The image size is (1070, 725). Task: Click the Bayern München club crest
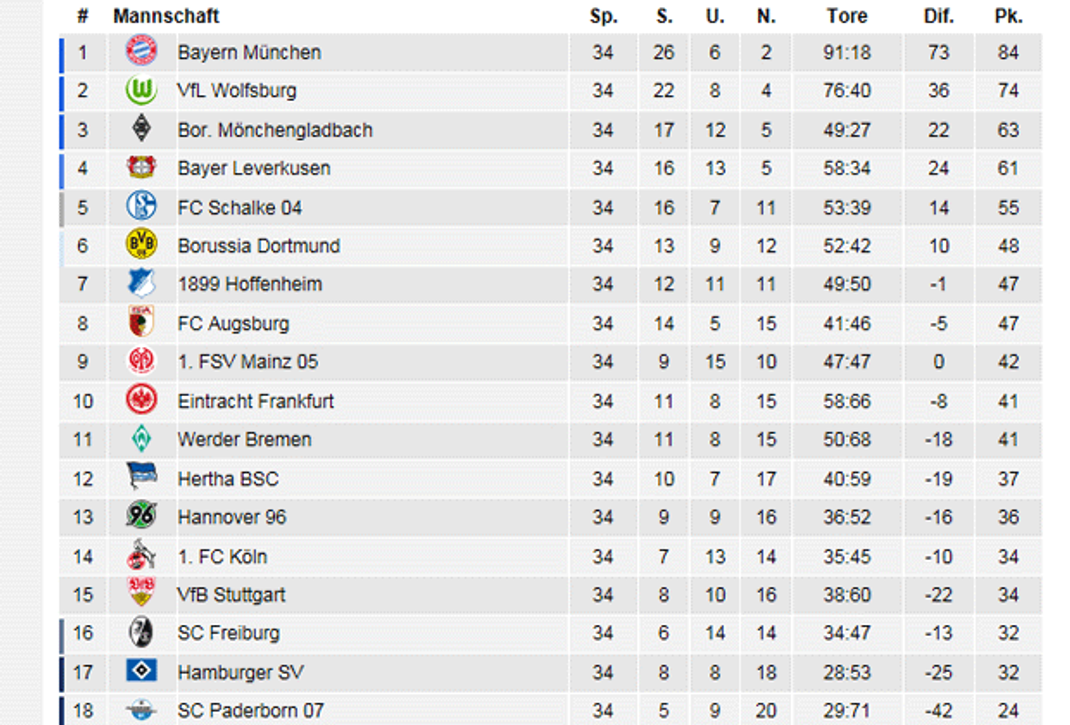point(141,51)
